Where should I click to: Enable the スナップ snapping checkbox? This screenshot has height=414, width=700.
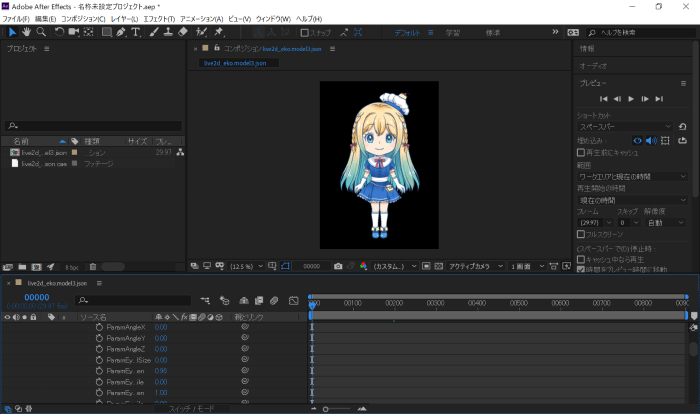[304, 33]
